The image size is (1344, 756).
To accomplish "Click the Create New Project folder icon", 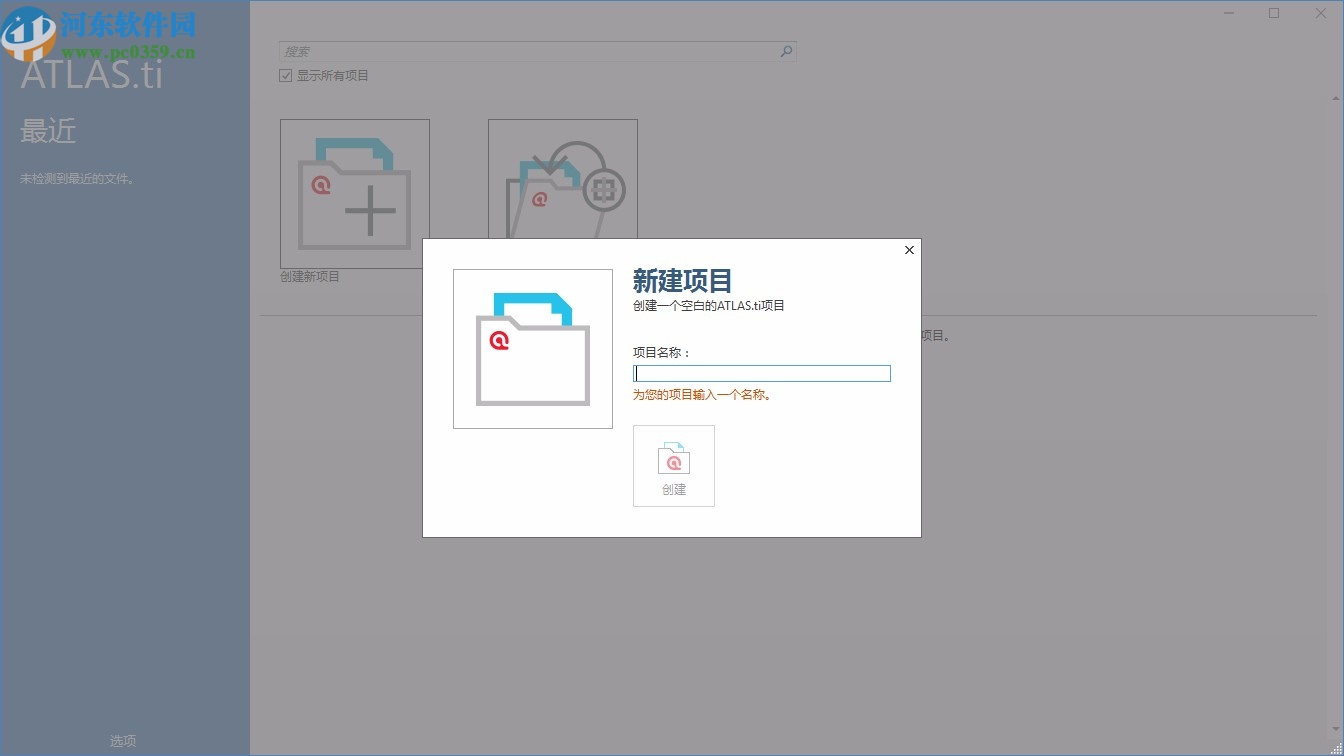I will (355, 194).
